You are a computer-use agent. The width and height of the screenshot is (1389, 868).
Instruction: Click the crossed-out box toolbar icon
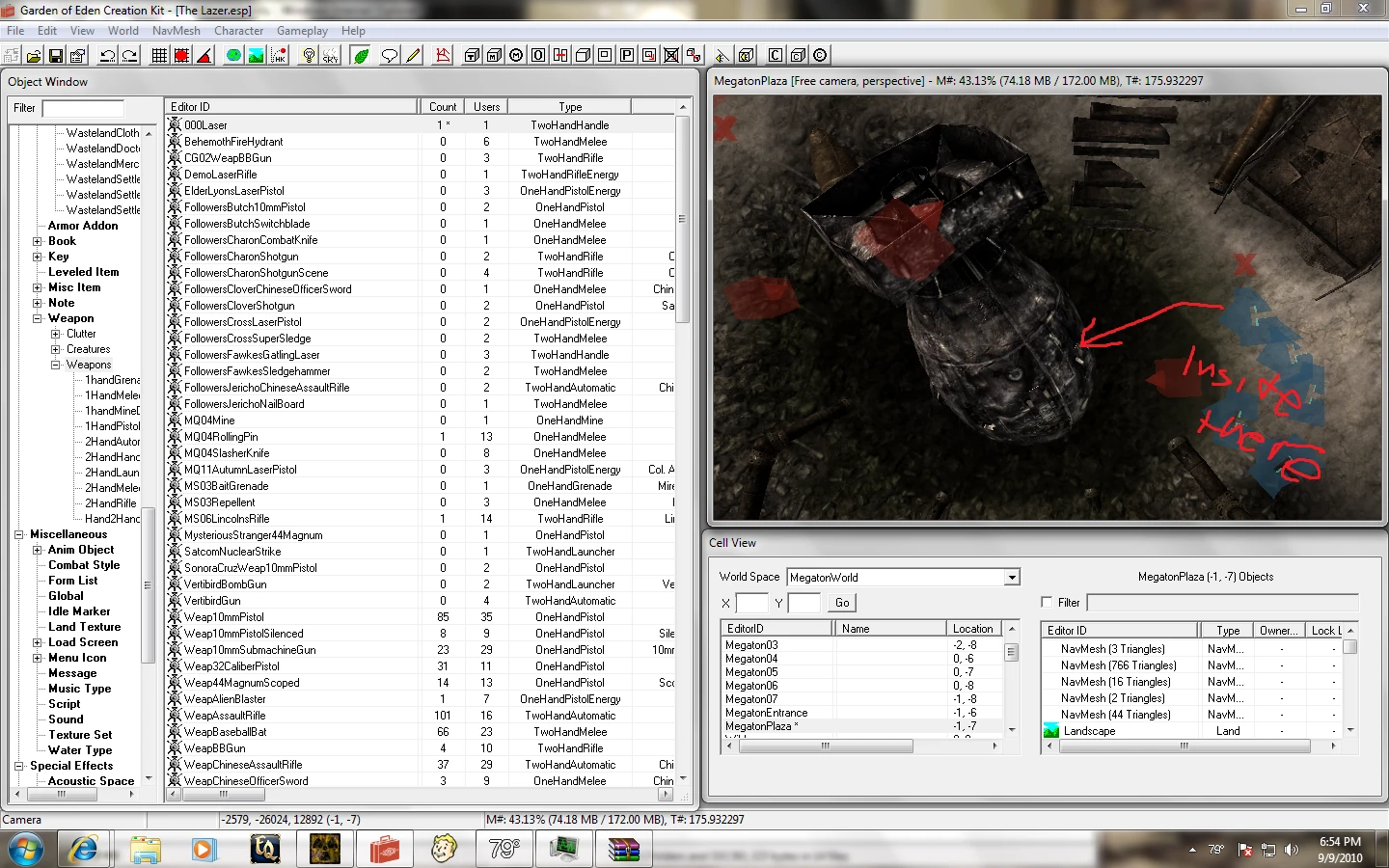(x=671, y=56)
